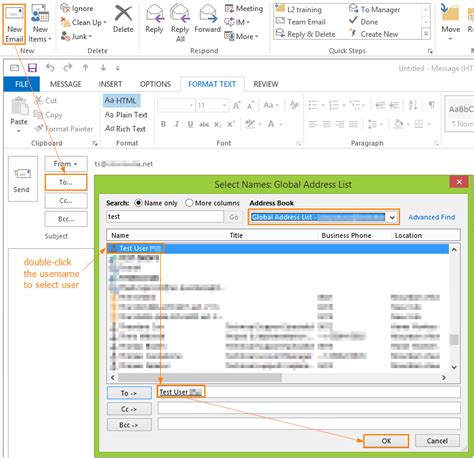
Task: Click the Paste icon
Action: pos(19,106)
